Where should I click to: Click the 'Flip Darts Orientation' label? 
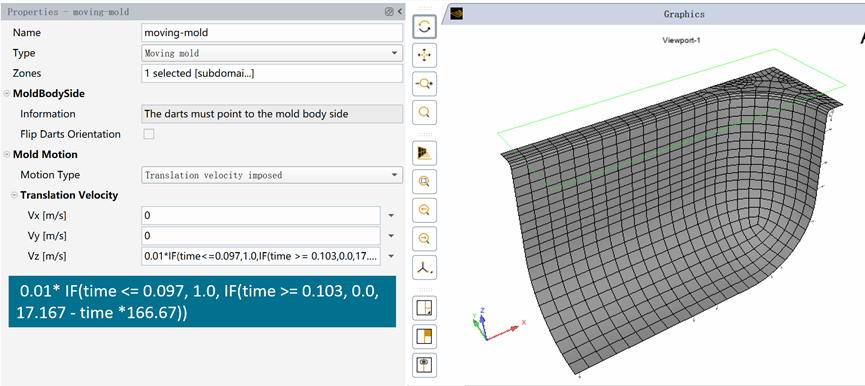pos(70,134)
